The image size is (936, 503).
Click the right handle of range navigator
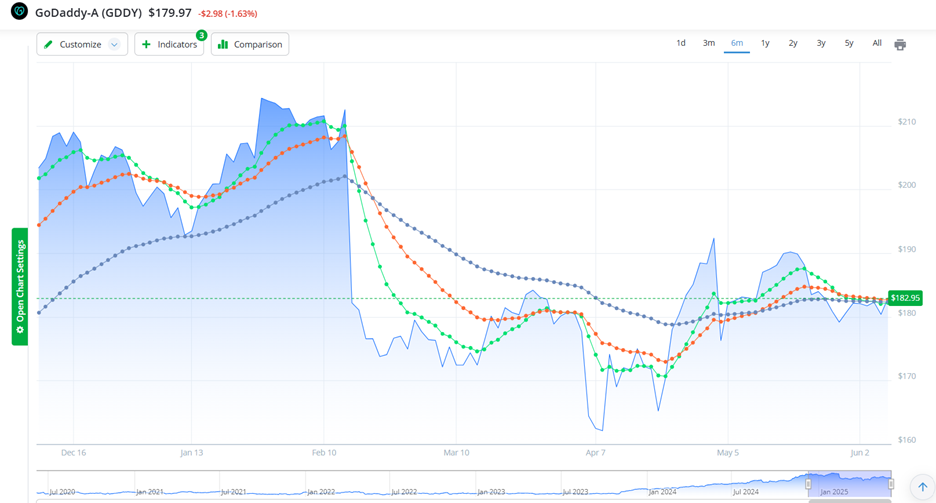point(890,484)
